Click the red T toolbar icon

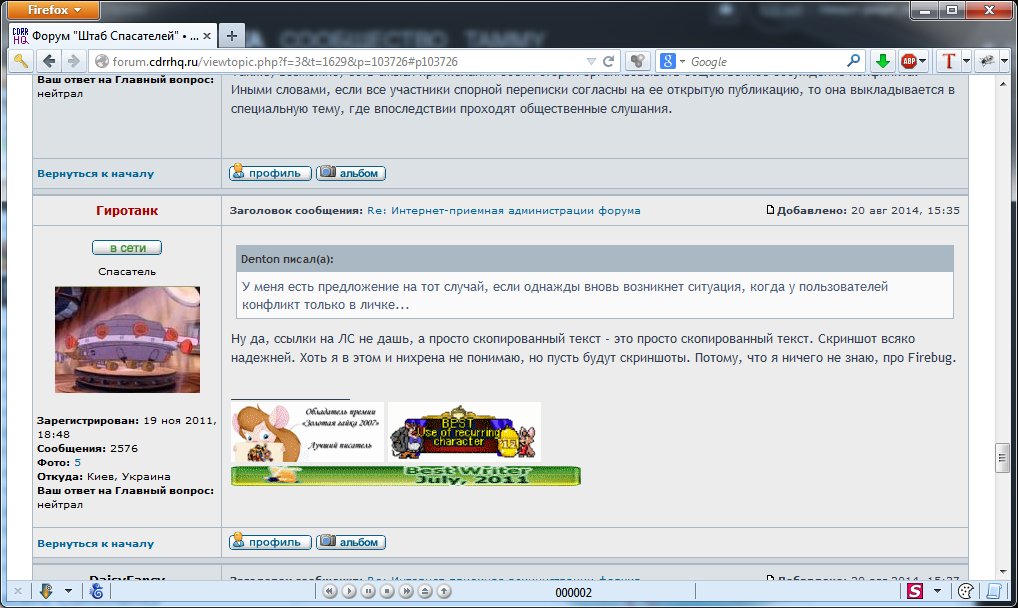pos(949,61)
